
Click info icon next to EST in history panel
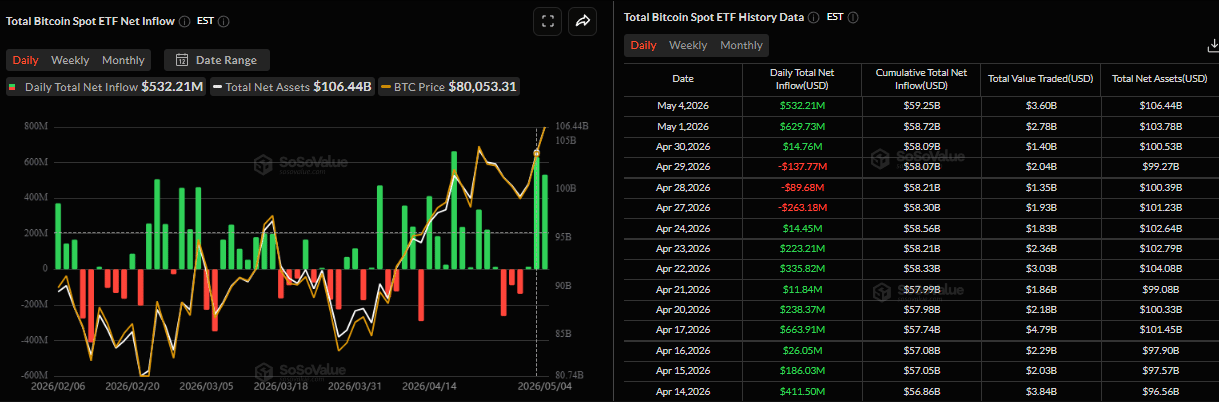853,17
